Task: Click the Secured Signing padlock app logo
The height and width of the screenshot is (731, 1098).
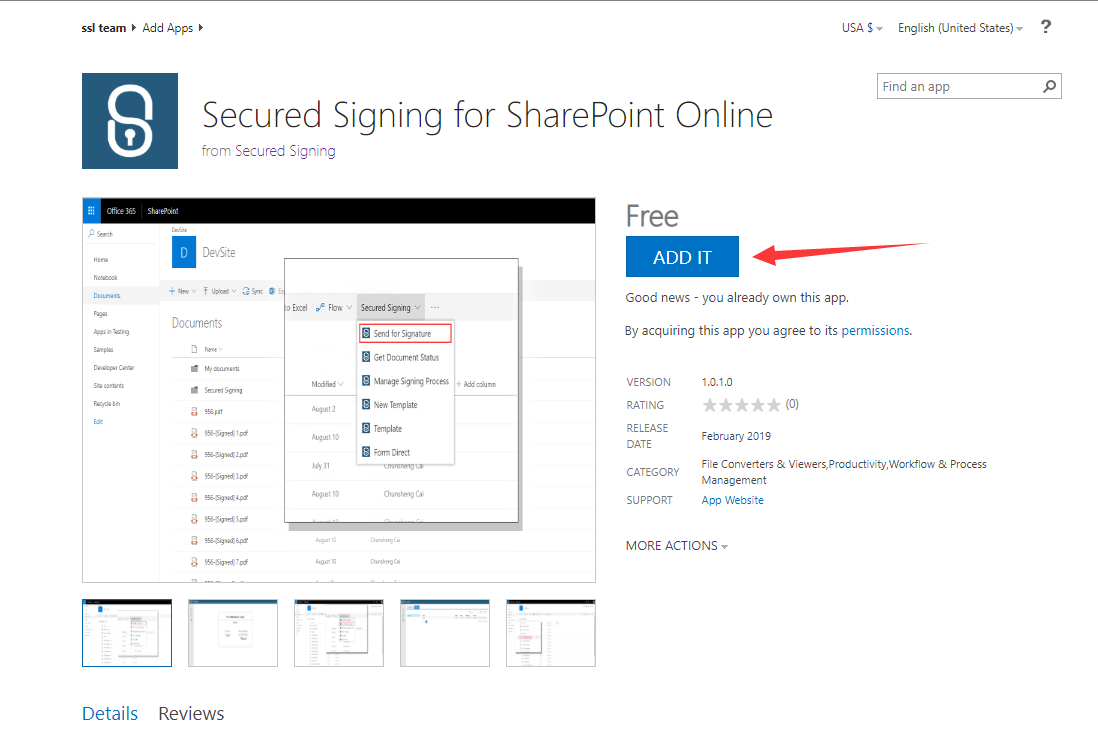Action: [x=130, y=121]
